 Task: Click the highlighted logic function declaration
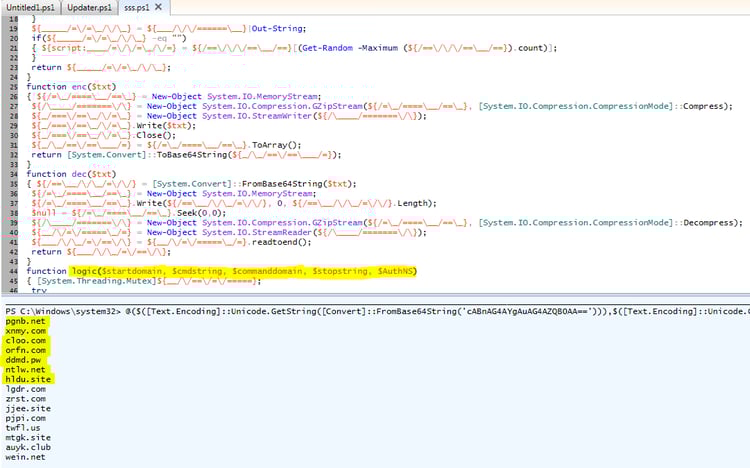pos(244,271)
